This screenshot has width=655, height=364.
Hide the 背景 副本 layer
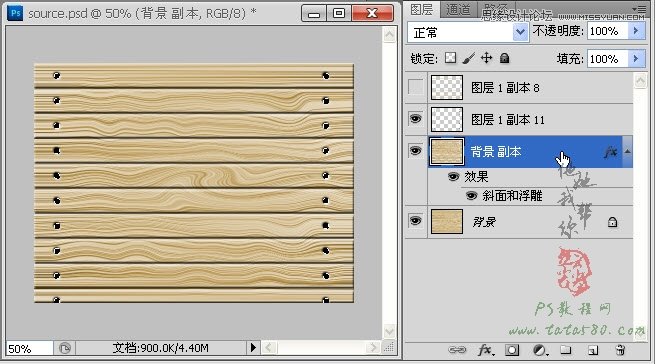tap(416, 151)
